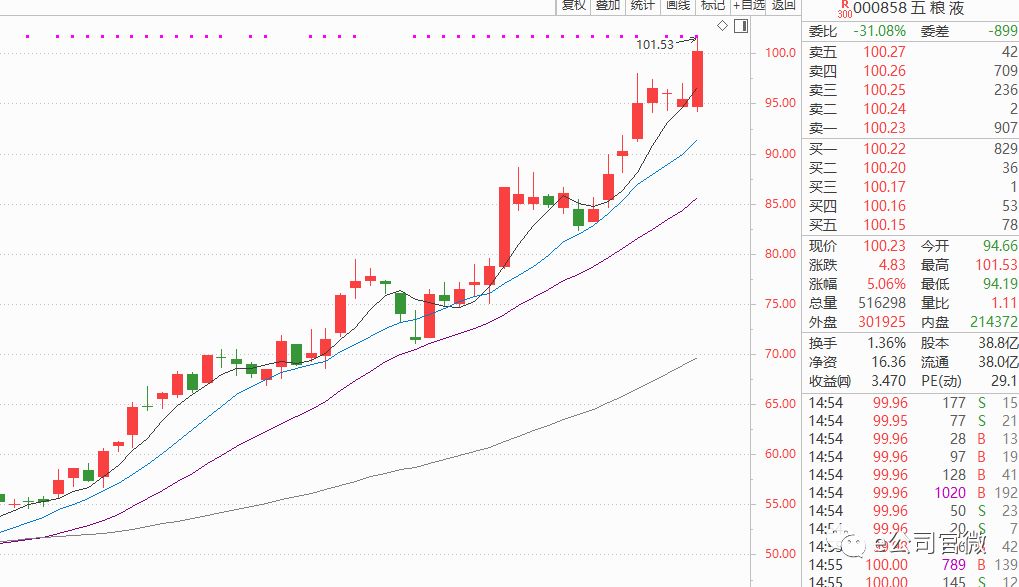Select the 买三 price 100.17
This screenshot has width=1019, height=587.
tap(884, 187)
